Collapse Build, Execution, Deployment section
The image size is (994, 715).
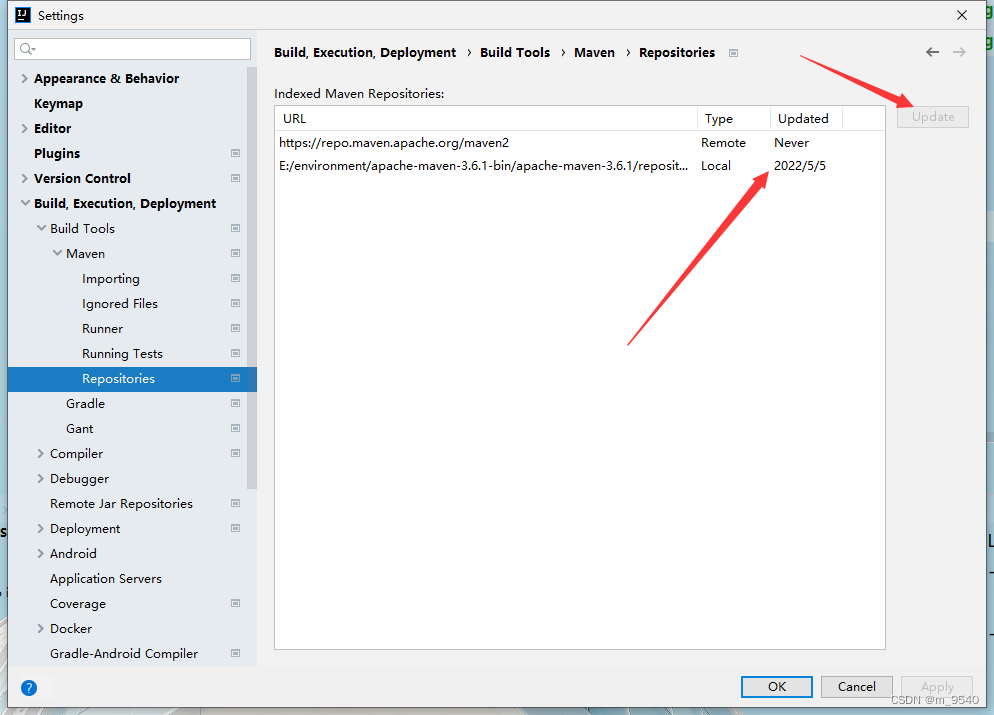click(25, 203)
